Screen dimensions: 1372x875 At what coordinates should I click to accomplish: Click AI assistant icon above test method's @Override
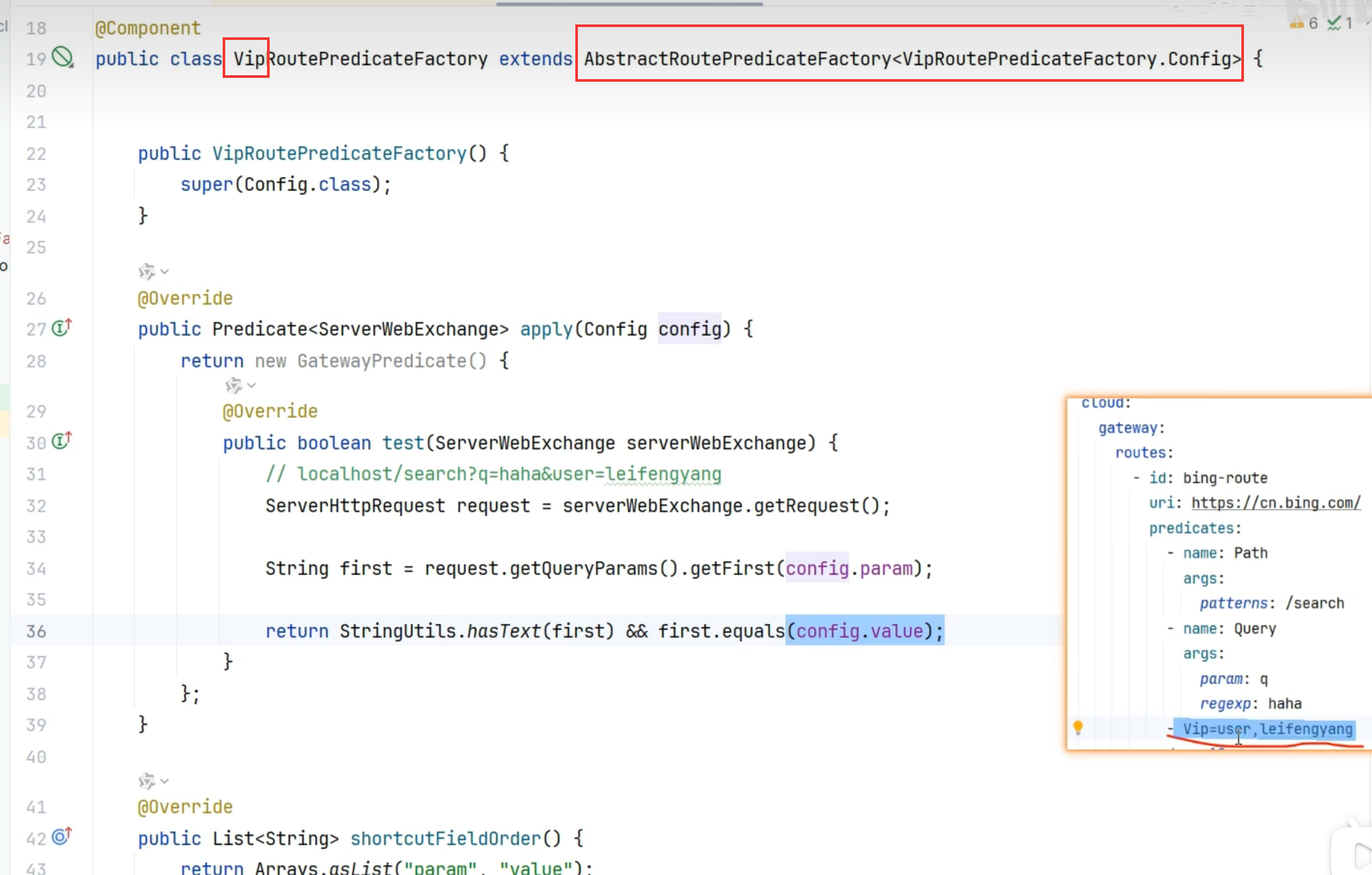pyautogui.click(x=234, y=385)
